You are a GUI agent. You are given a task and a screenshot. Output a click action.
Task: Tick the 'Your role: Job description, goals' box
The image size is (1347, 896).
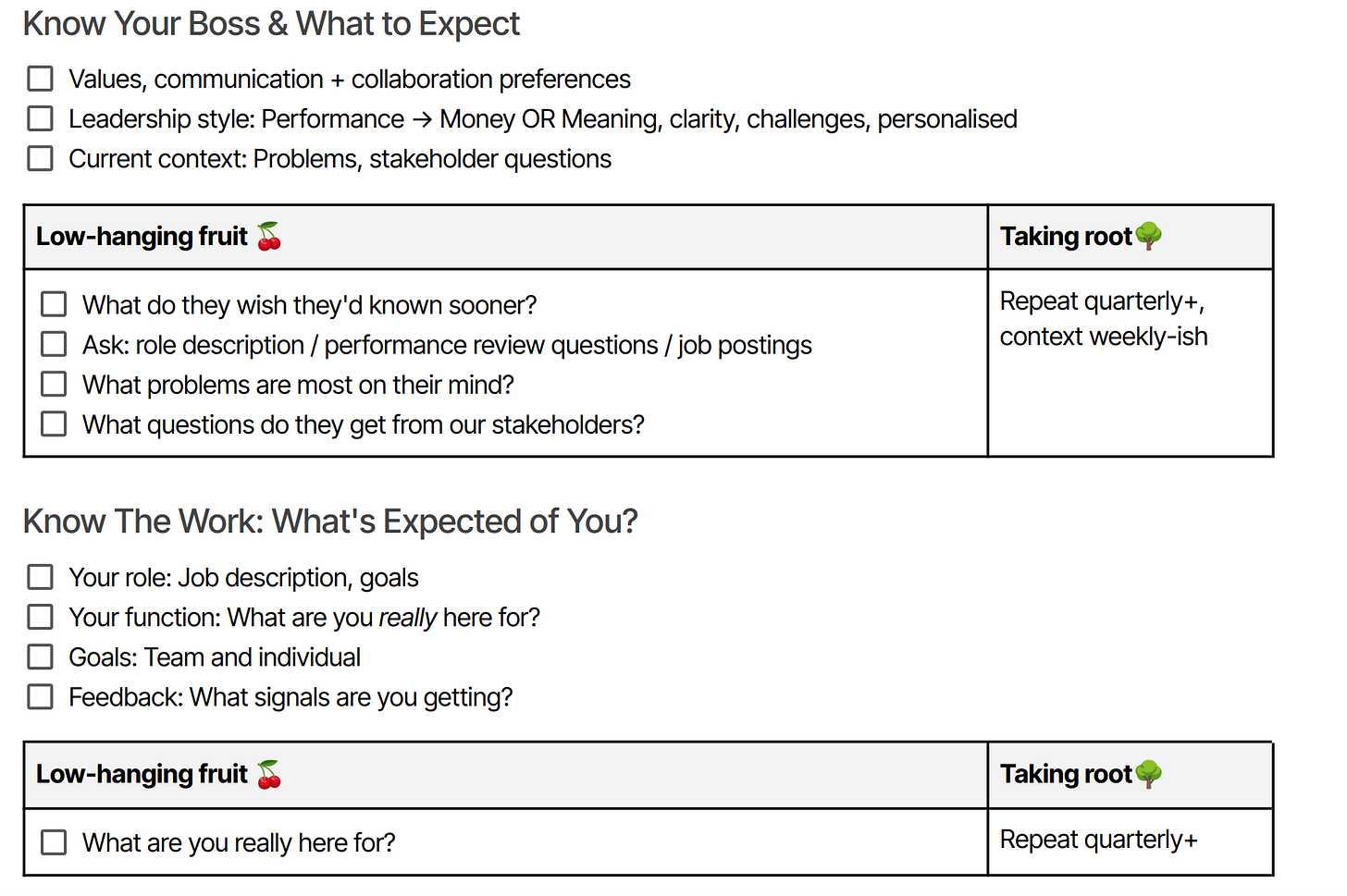click(40, 577)
